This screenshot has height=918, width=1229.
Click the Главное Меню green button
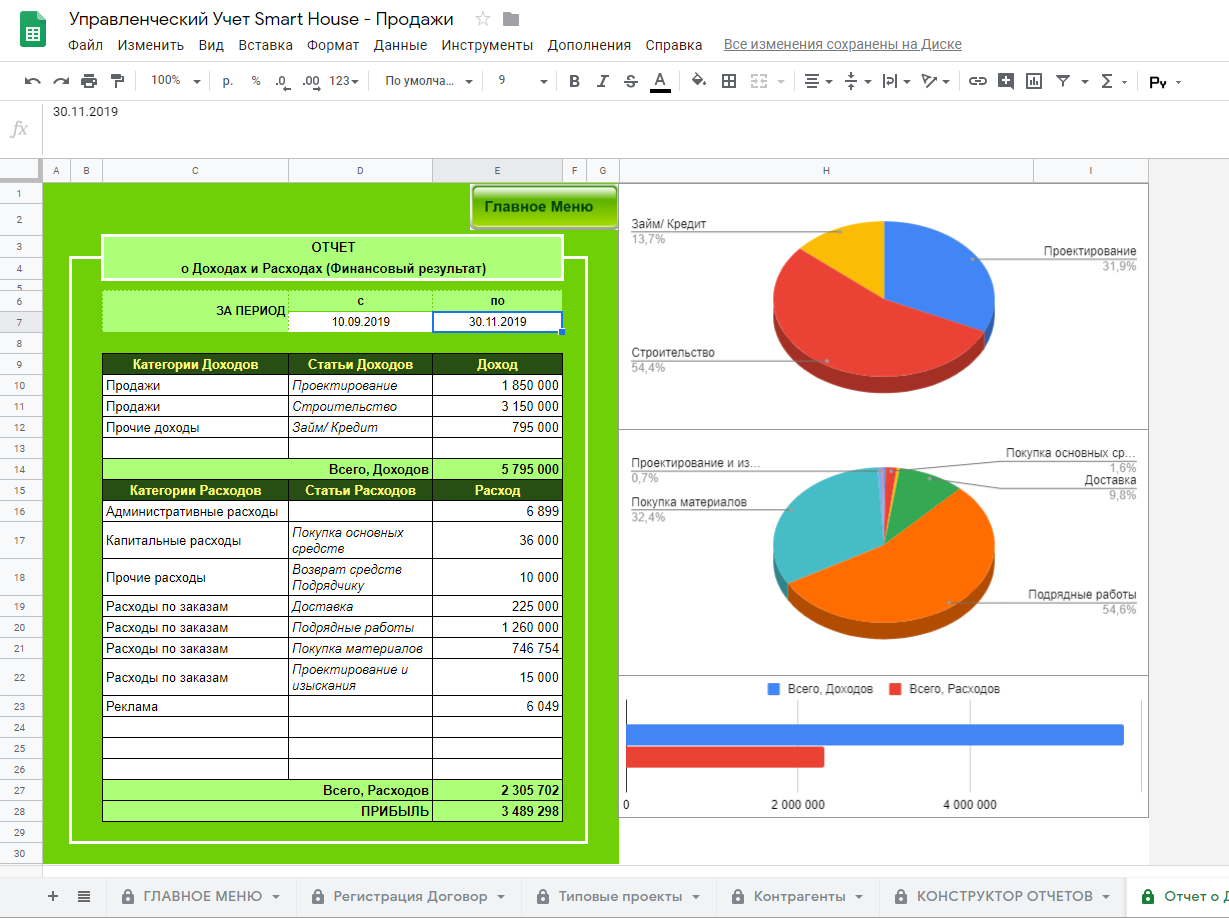pos(544,207)
